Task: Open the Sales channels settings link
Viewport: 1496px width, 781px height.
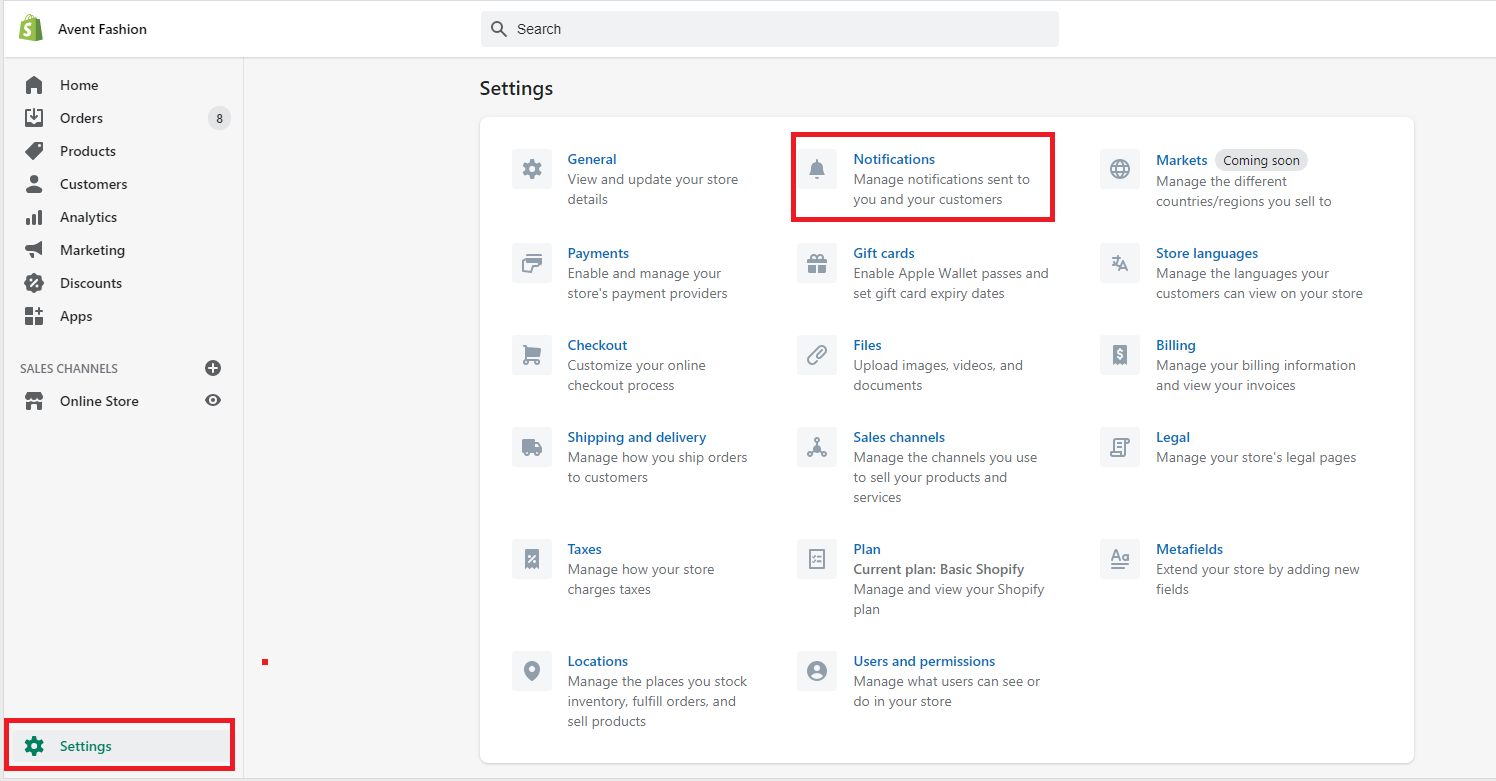Action: click(899, 437)
